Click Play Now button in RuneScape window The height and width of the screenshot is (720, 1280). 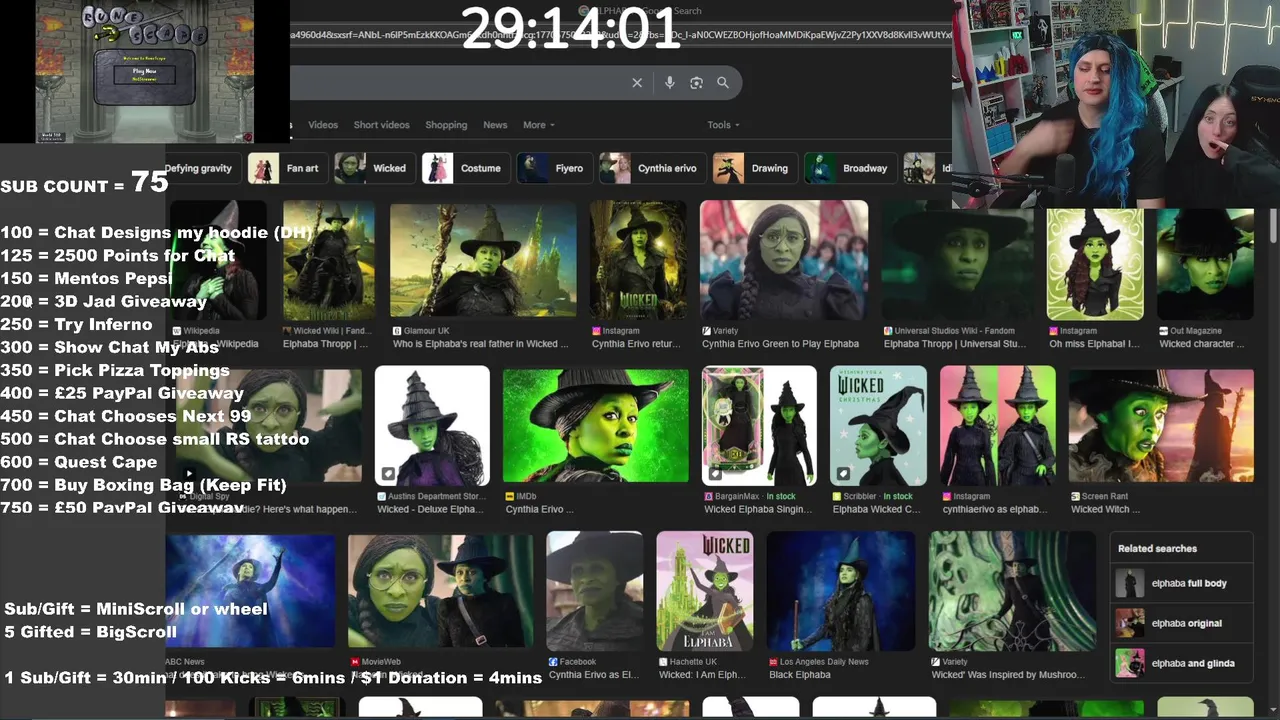[x=144, y=74]
